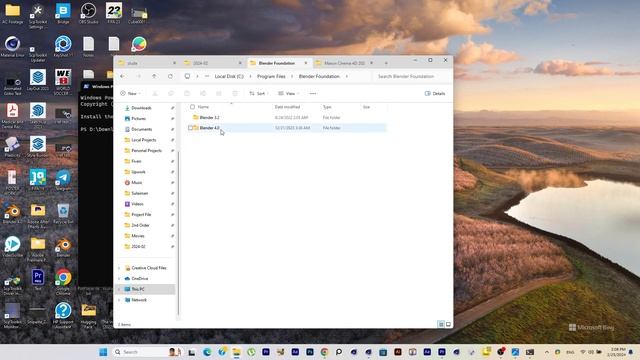Viewport: 640px width, 360px height.
Task: Open Project File folder in sidebar
Action: (141, 214)
